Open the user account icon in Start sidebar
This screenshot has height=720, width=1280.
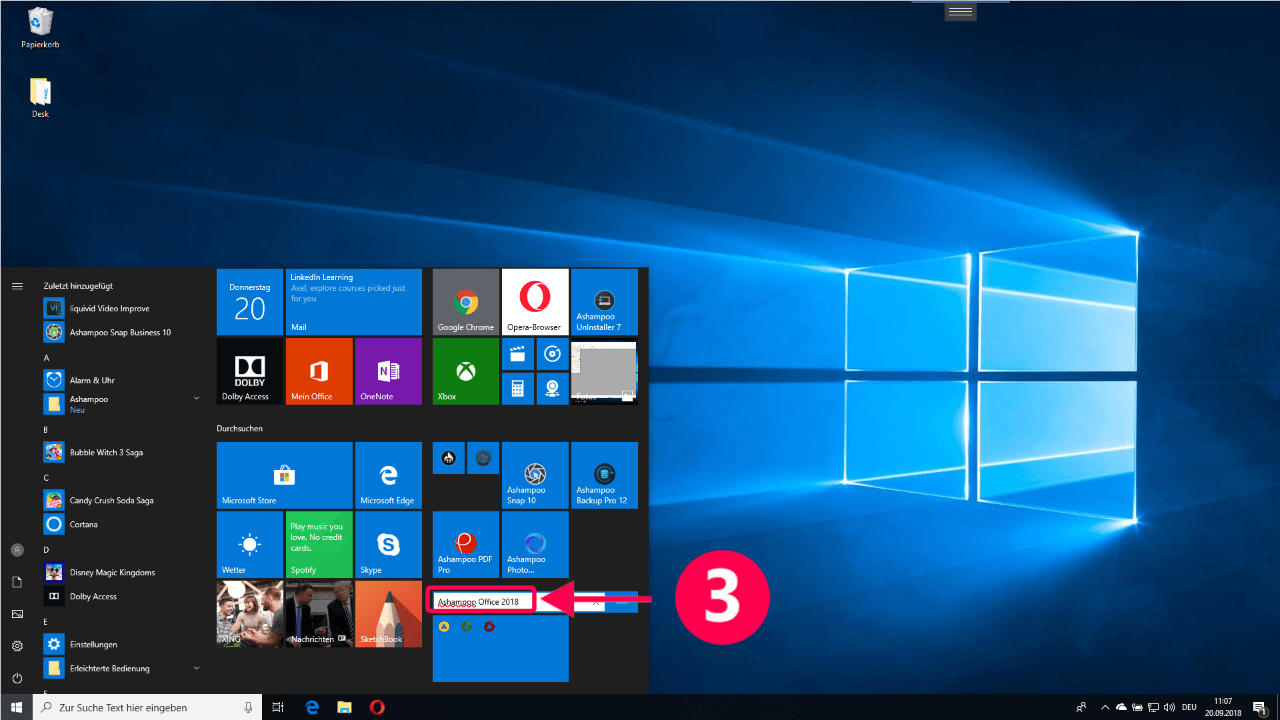pos(17,550)
